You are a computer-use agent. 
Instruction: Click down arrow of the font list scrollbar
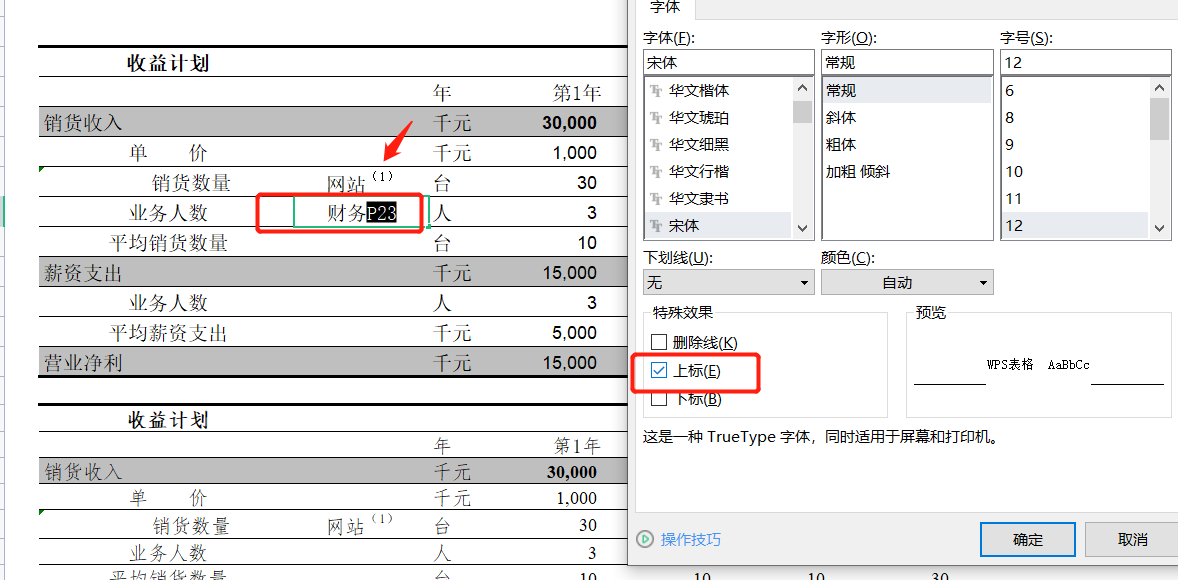tap(802, 228)
